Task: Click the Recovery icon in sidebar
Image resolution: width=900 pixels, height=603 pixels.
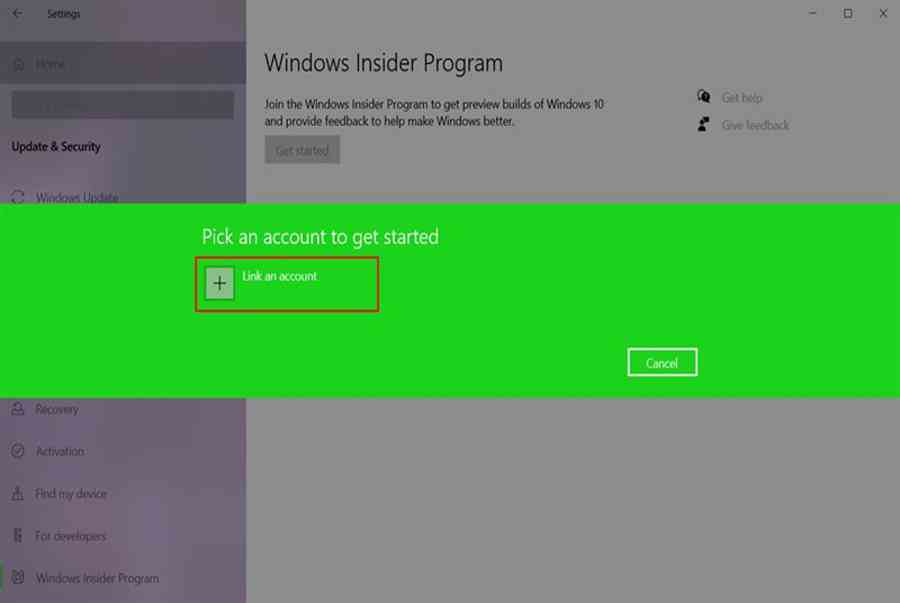Action: pyautogui.click(x=18, y=409)
